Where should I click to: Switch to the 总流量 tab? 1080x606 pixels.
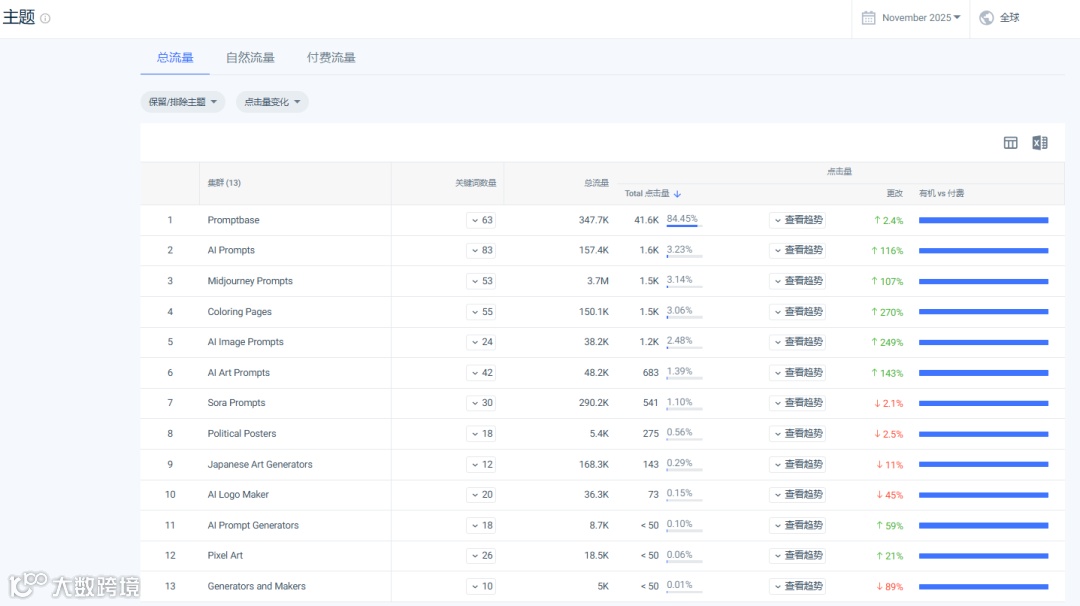coord(175,57)
